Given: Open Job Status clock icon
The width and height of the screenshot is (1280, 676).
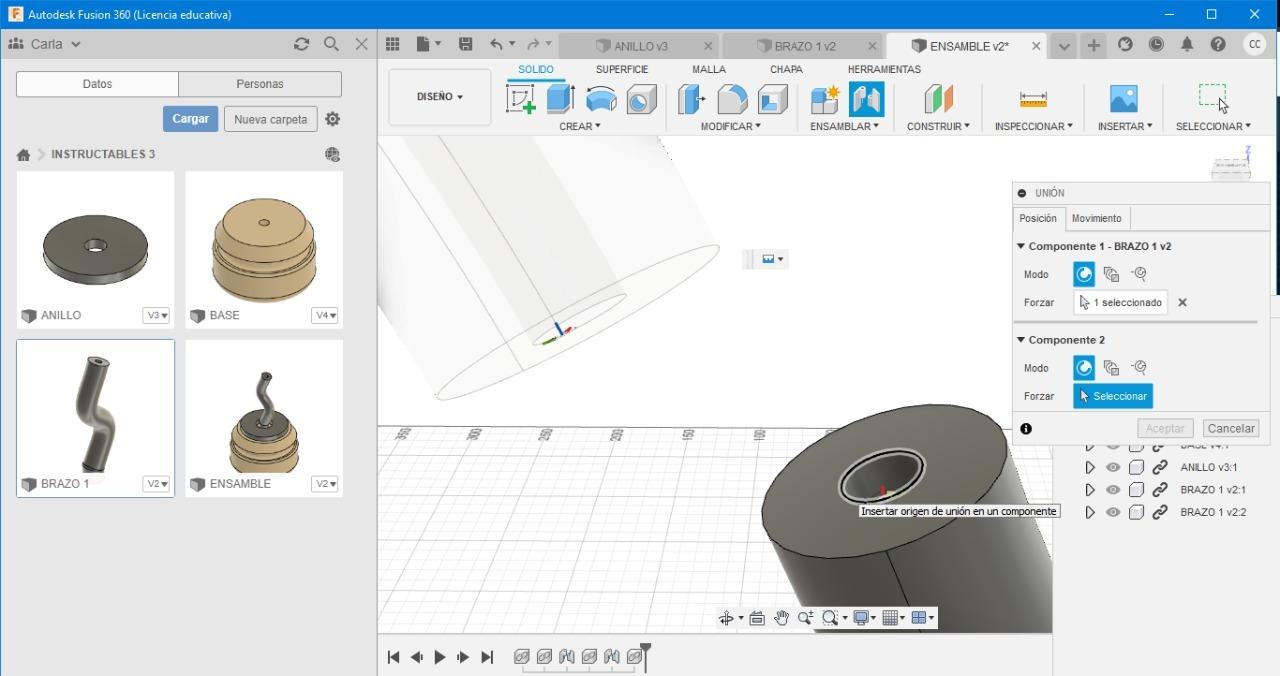Looking at the screenshot, I should (1156, 44).
